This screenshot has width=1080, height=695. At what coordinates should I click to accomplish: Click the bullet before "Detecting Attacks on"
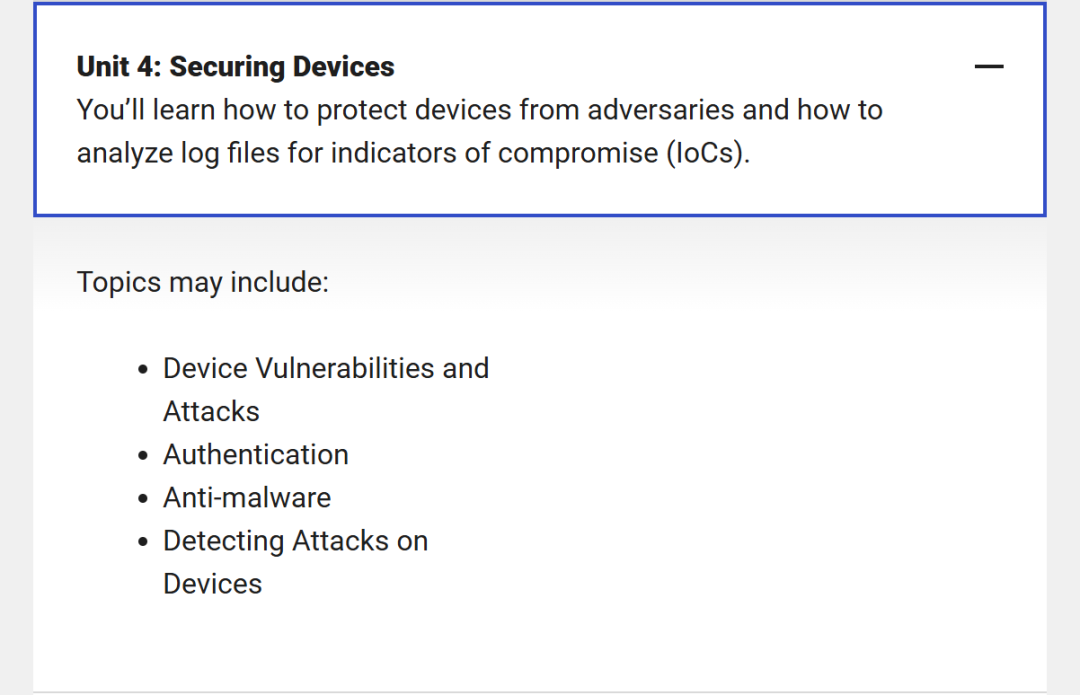(143, 542)
